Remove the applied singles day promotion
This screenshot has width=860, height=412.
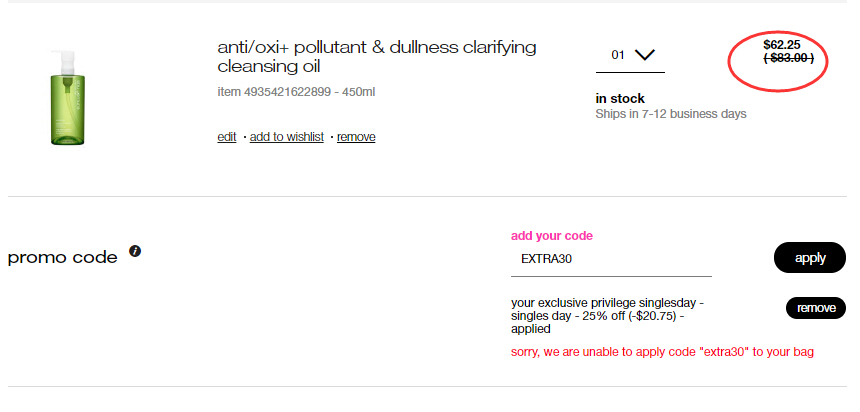tap(816, 308)
